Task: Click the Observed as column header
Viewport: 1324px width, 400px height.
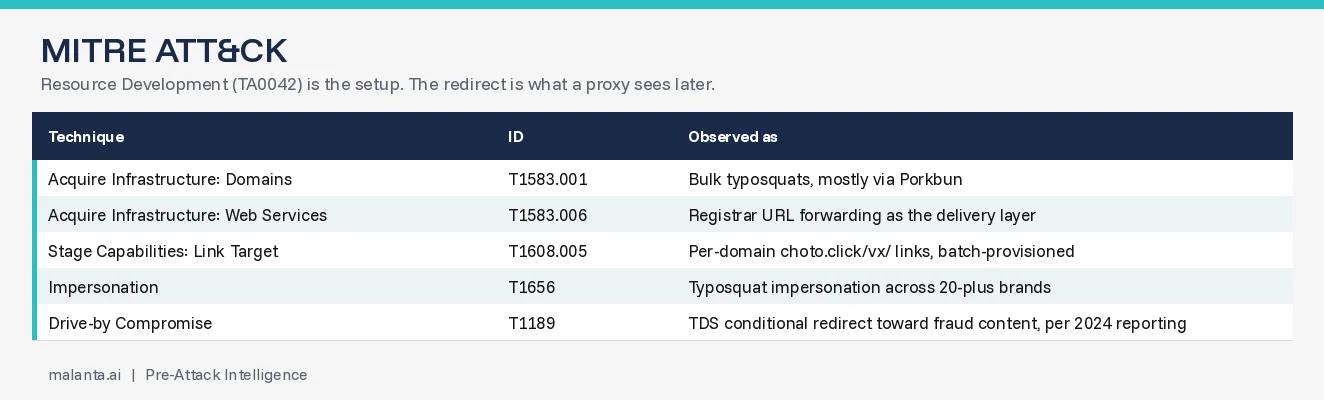Action: tap(733, 137)
